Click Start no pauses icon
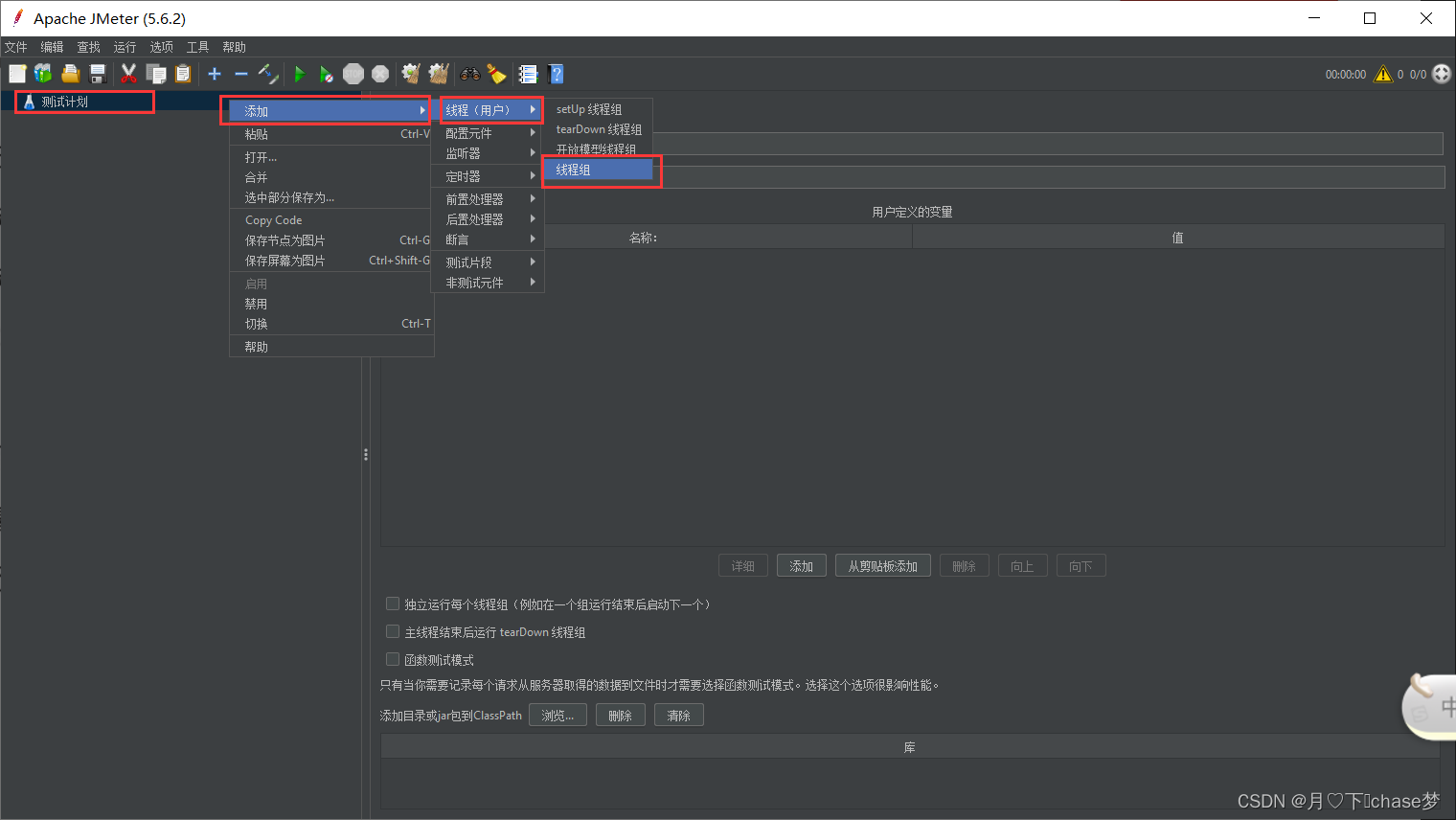1456x820 pixels. tap(327, 74)
